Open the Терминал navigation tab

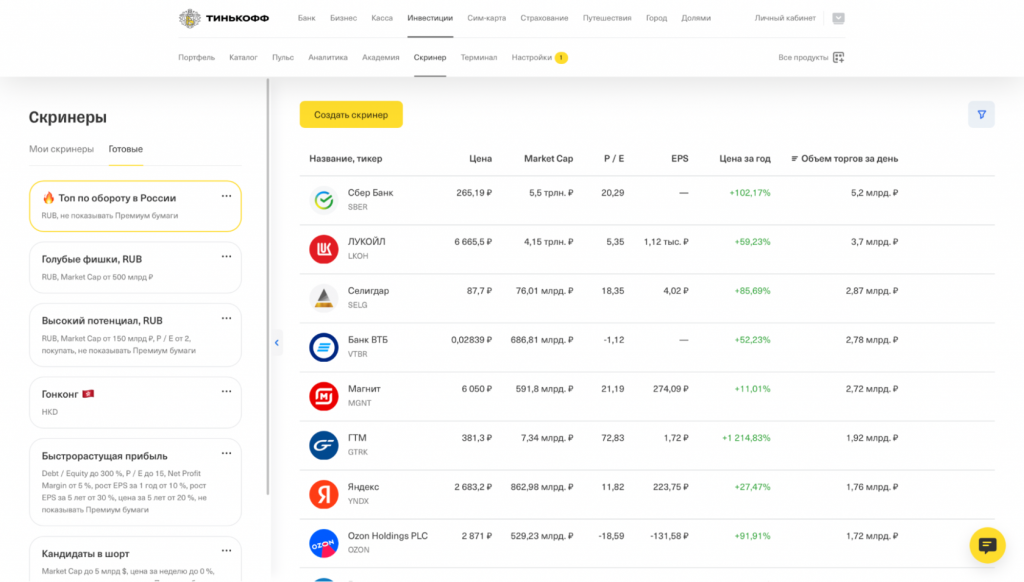coord(479,57)
